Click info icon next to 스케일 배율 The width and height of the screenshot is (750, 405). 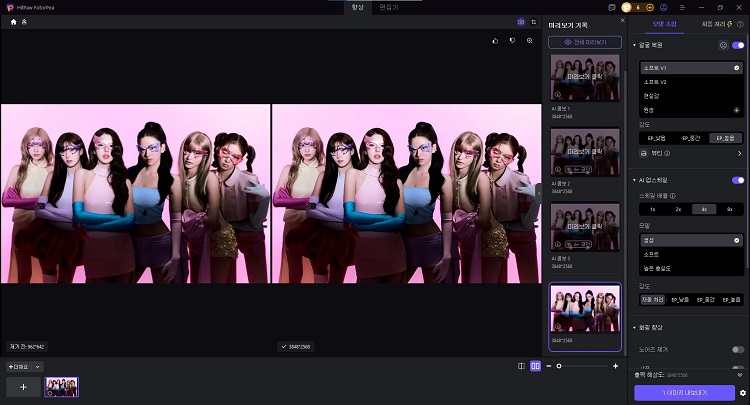coord(673,196)
